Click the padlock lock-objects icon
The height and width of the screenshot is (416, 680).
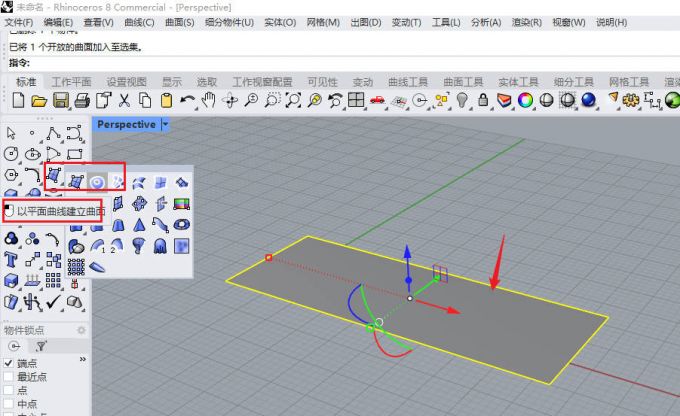click(x=483, y=101)
